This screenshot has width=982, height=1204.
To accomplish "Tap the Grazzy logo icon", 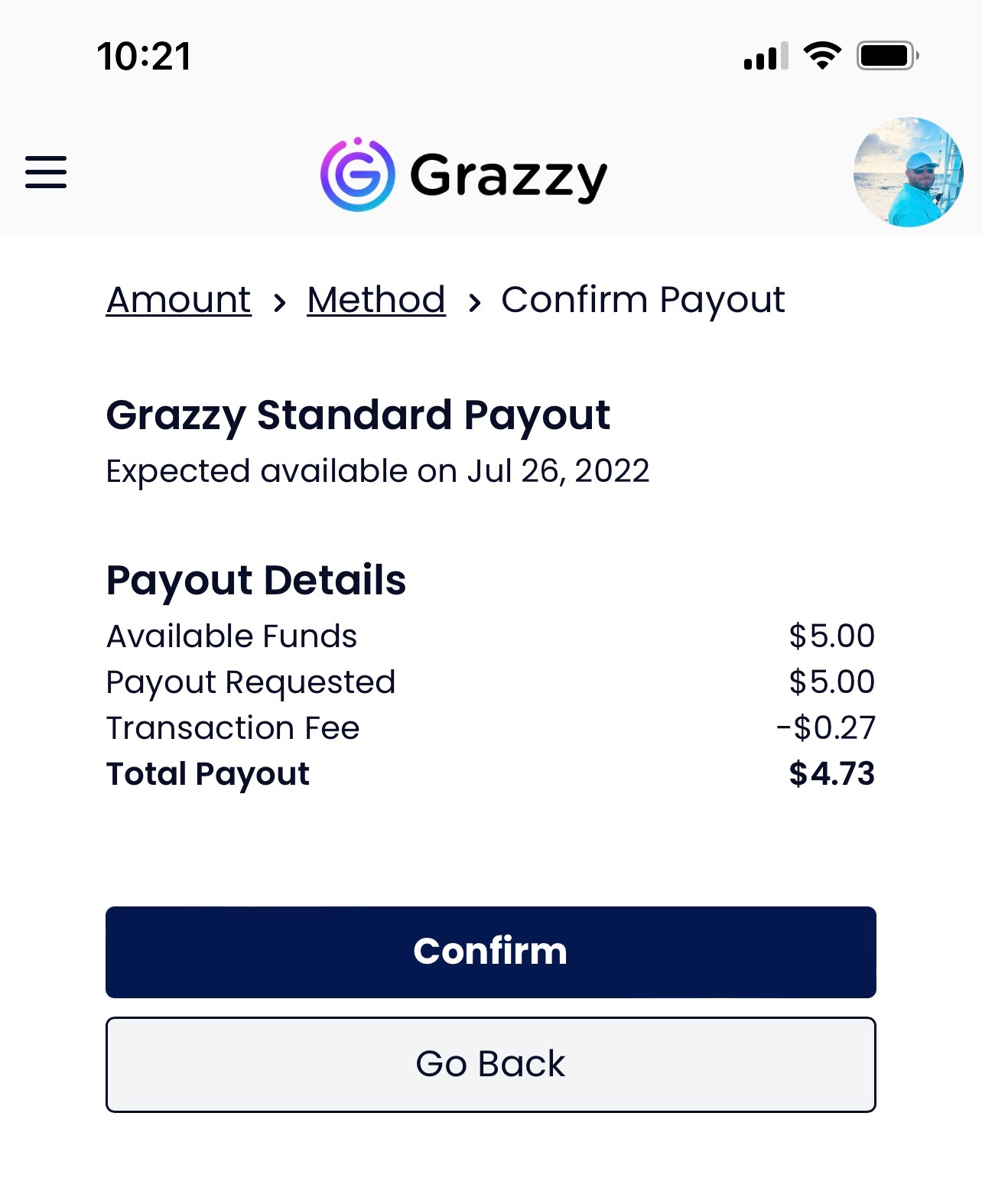I will (357, 174).
